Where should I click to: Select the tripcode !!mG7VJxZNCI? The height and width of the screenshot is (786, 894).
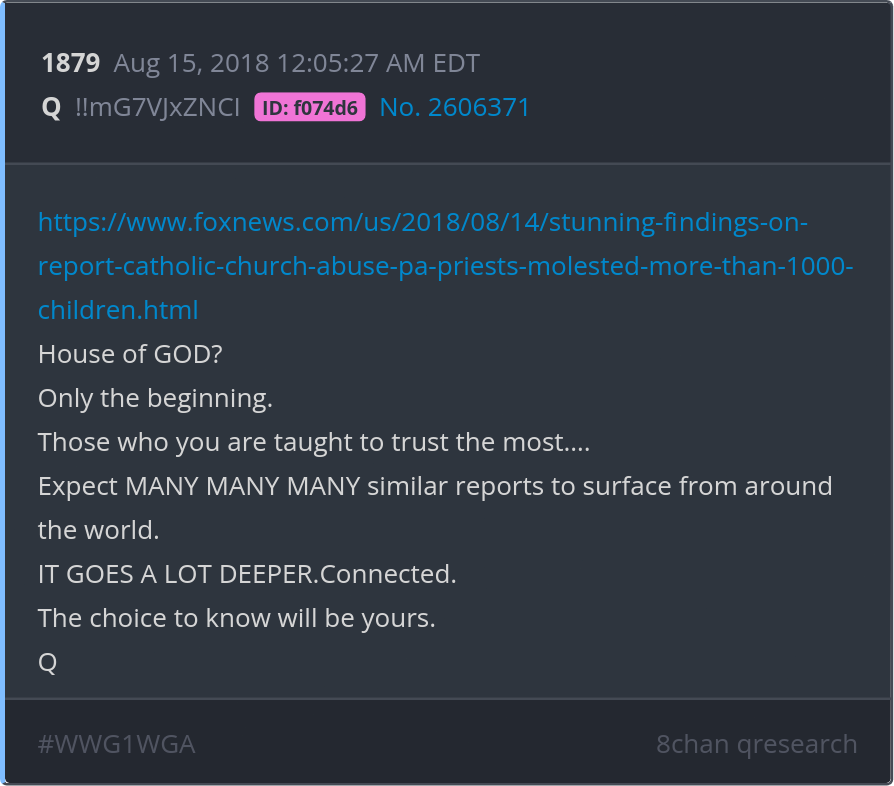click(157, 108)
